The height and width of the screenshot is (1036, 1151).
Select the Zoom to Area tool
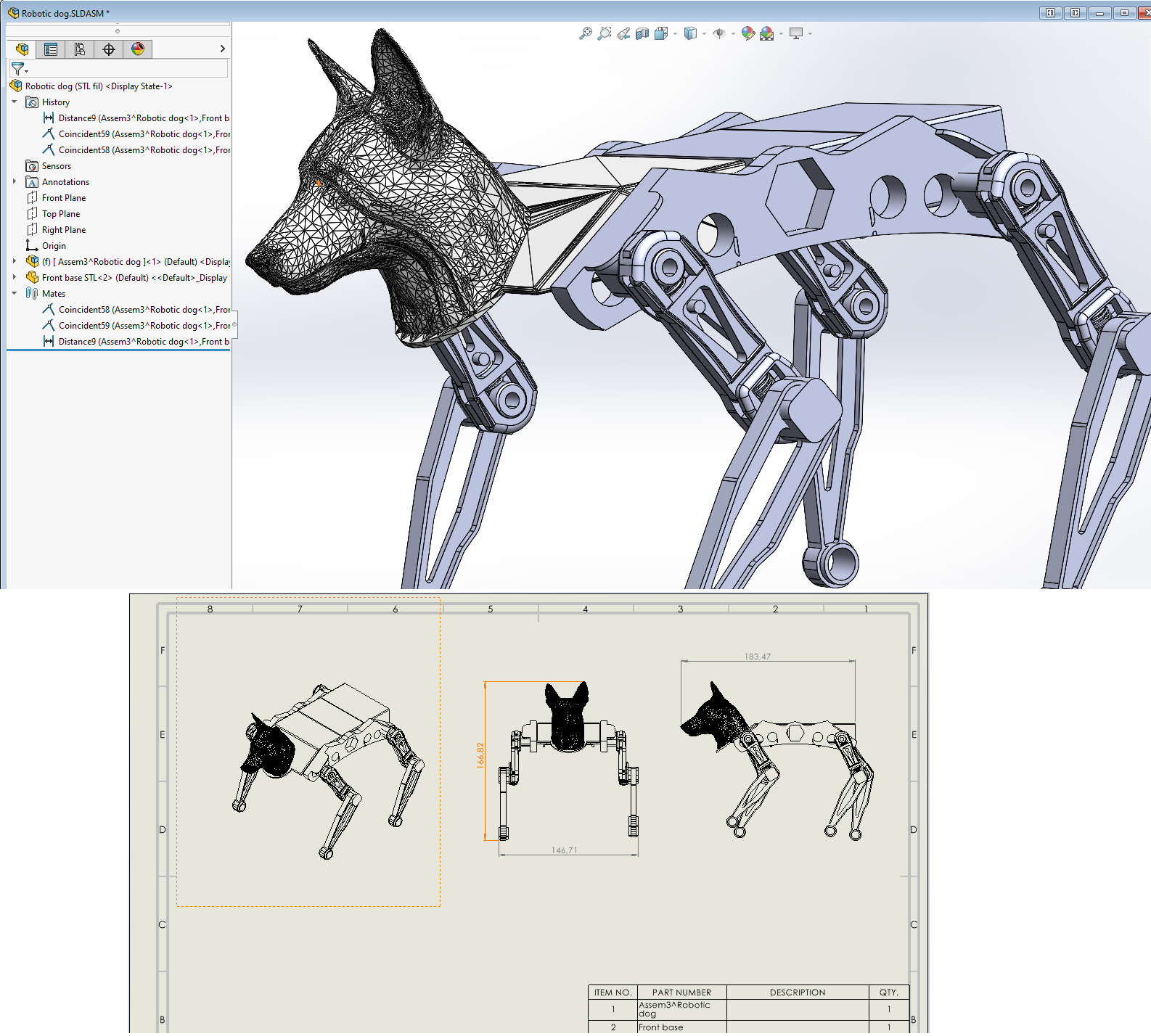(604, 33)
